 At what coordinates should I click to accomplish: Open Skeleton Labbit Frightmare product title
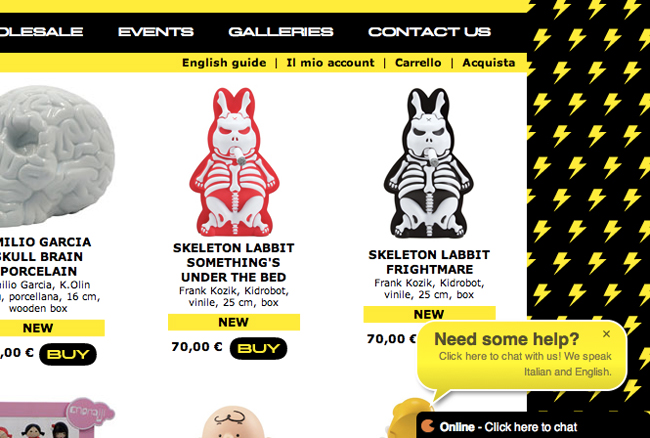click(429, 262)
